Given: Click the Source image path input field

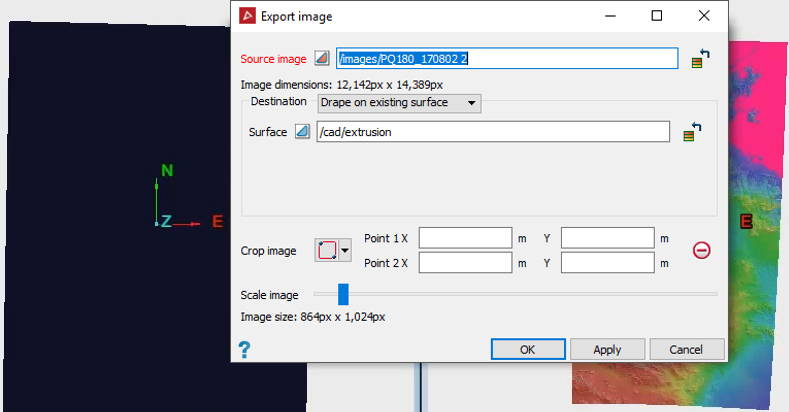Looking at the screenshot, I should click(x=507, y=58).
